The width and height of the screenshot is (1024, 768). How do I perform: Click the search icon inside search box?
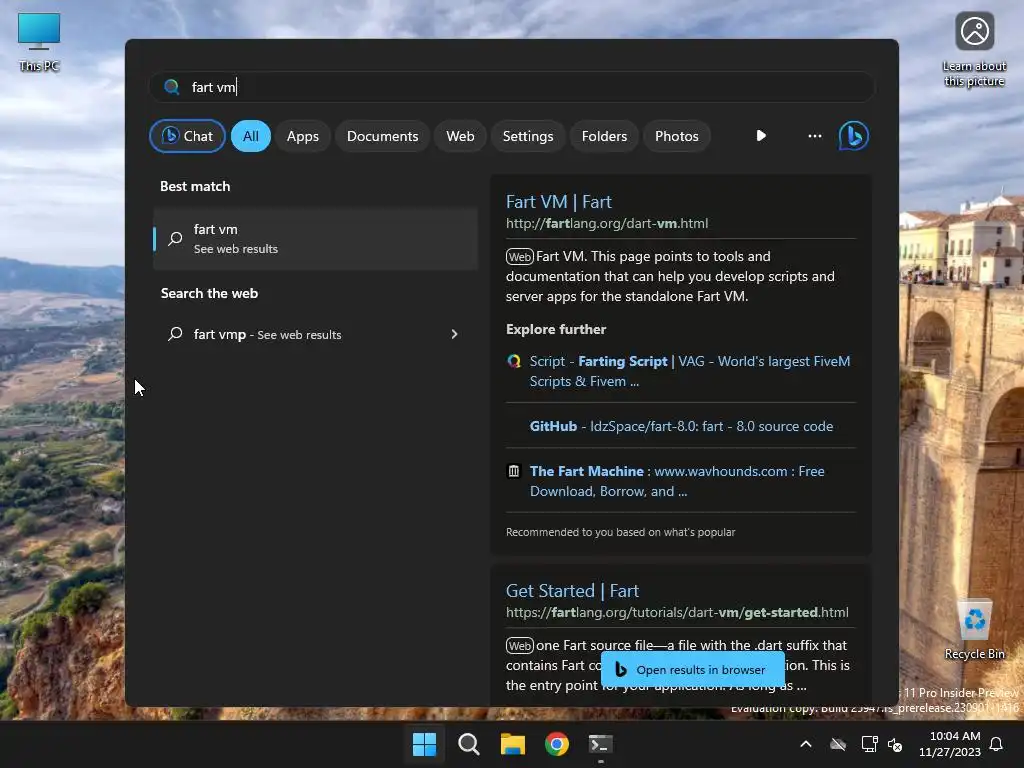[172, 87]
